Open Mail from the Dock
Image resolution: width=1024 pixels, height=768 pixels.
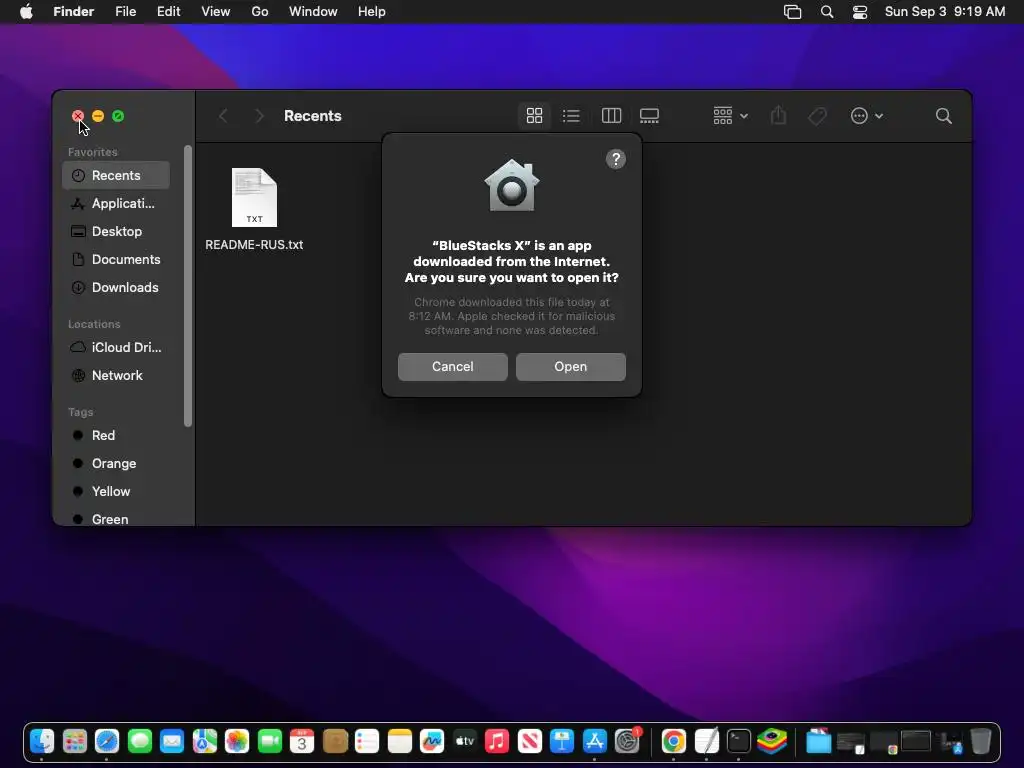click(172, 741)
